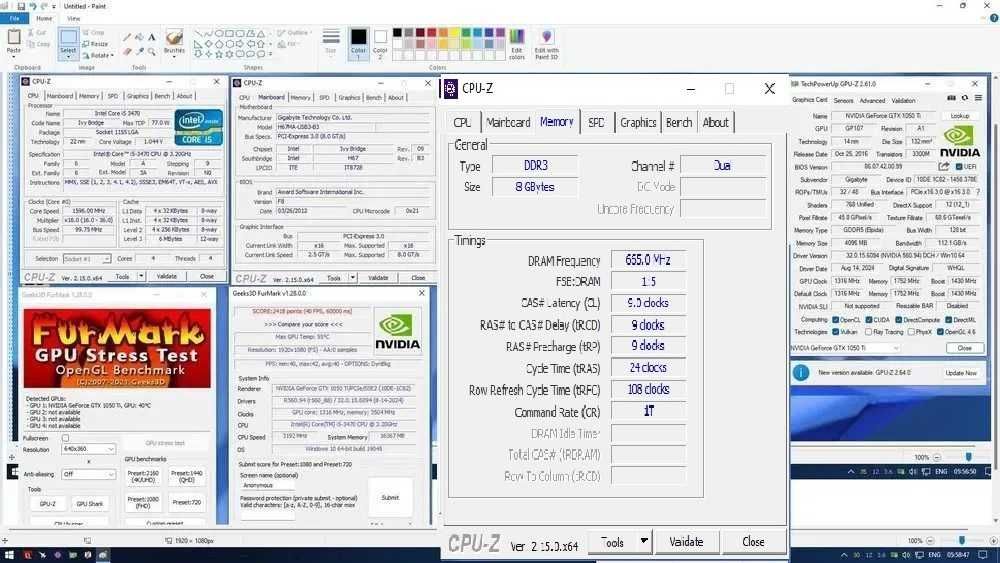
Task: Click the Brushes icon in Paint ribbon
Action: tap(174, 37)
